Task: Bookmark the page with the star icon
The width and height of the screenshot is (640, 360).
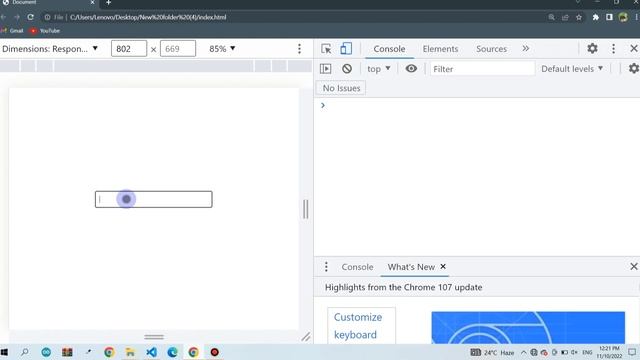Action: click(x=579, y=17)
